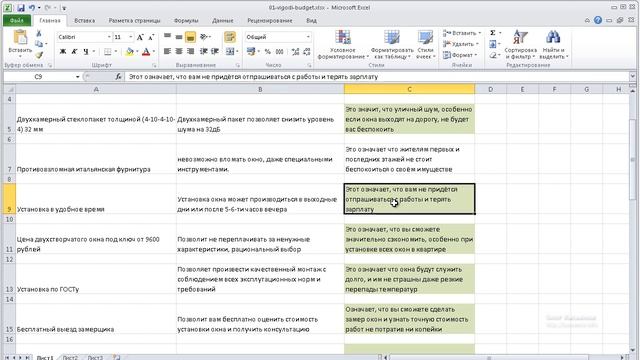Click the Вставить cells button
640x360 pixels.
(x=462, y=33)
